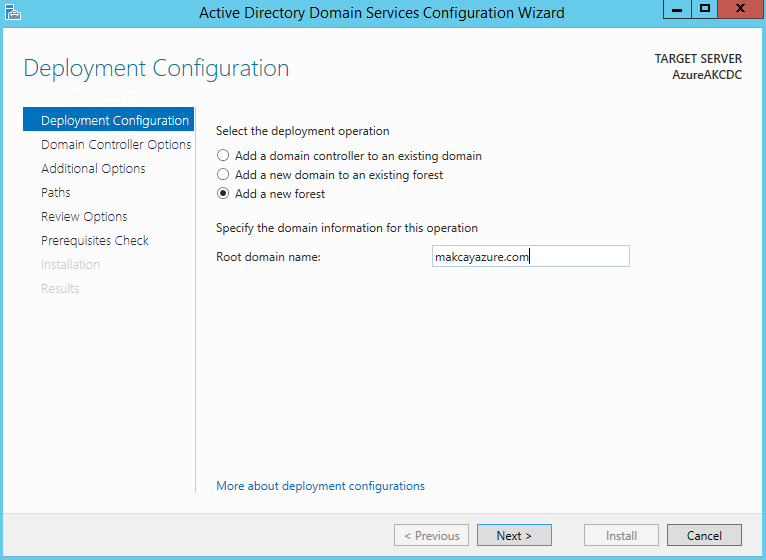Click Next to continue the wizard
766x560 pixels.
tap(514, 535)
